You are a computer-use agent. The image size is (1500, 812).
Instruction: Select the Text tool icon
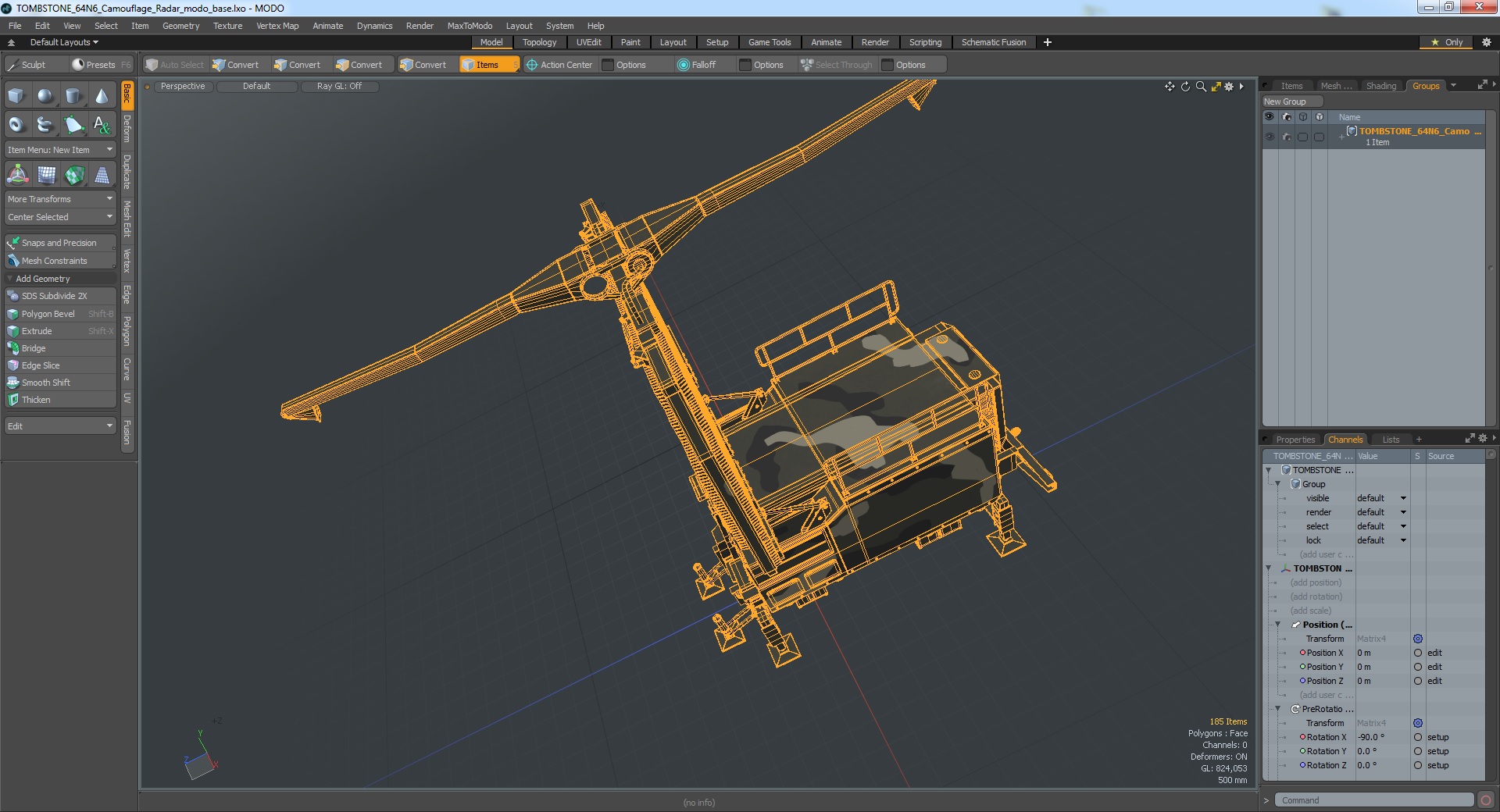point(102,124)
